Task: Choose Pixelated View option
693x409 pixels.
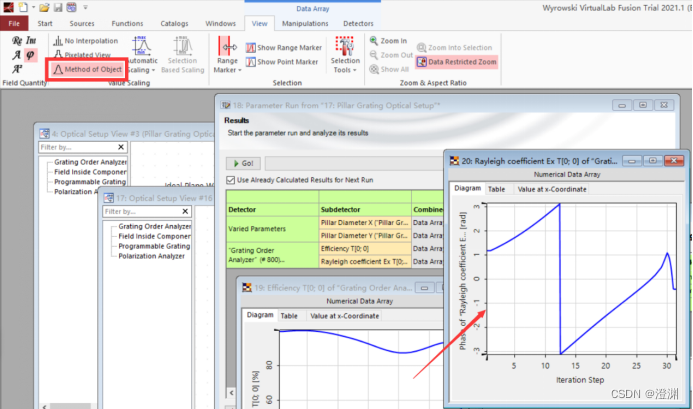Action: pyautogui.click(x=83, y=55)
